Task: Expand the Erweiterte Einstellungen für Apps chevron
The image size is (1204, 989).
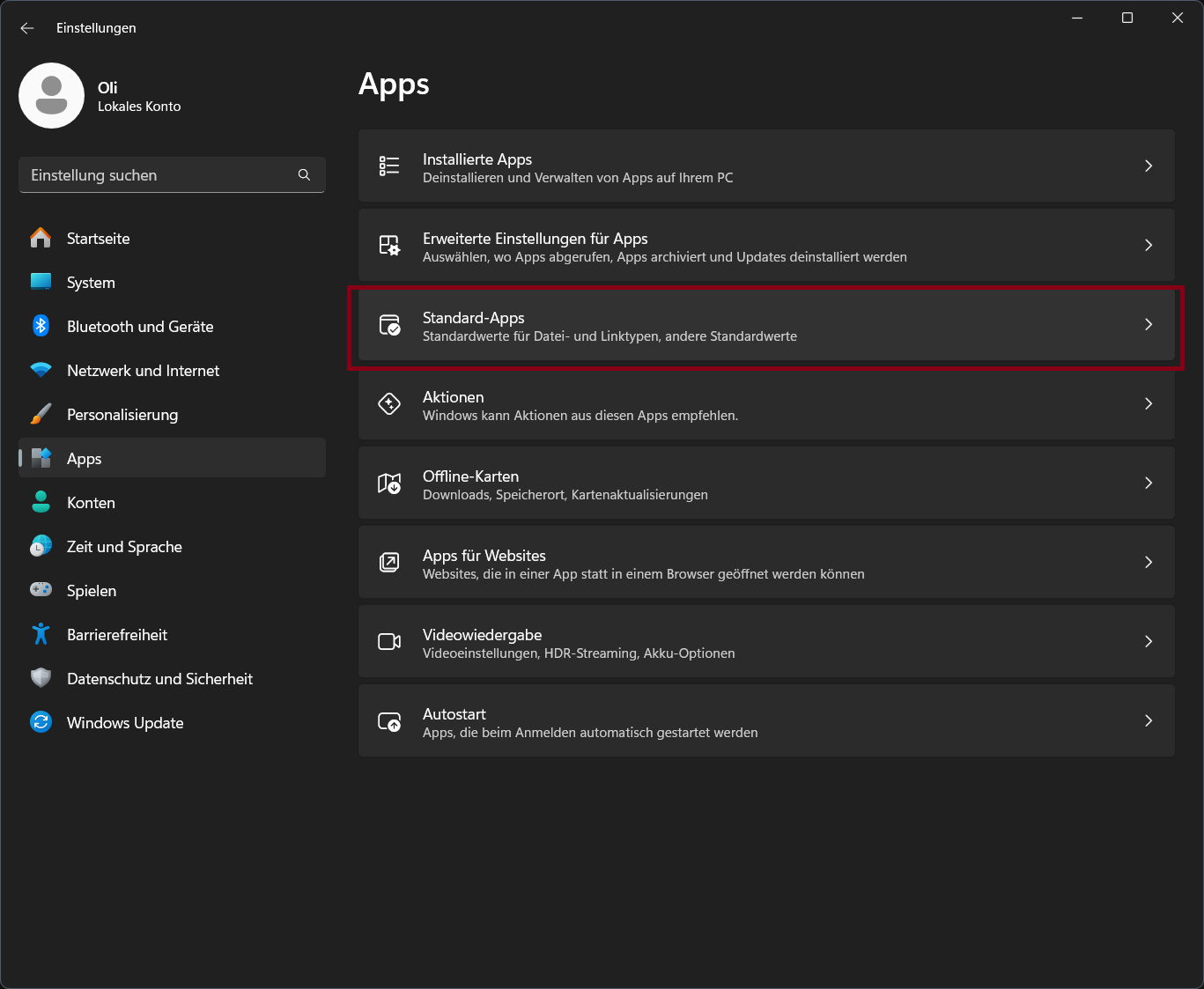Action: coord(1148,245)
